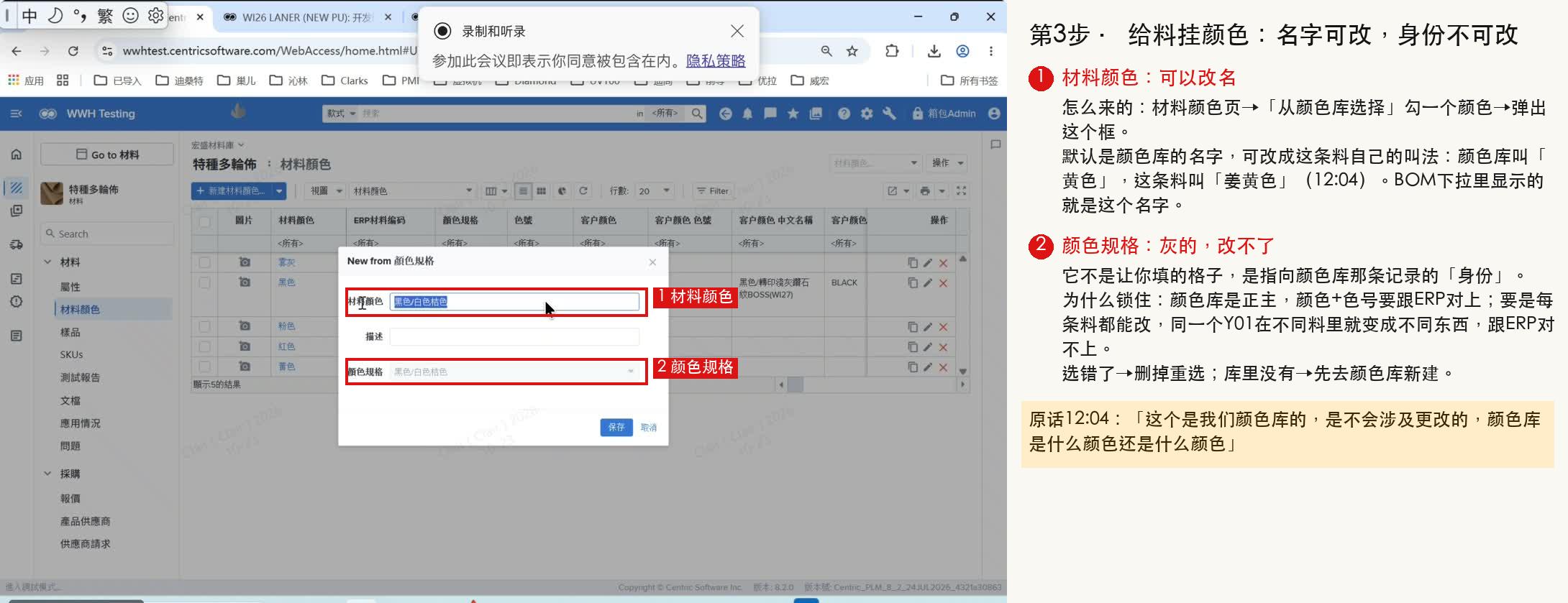Tick the select-all checkbox in table header

pos(205,221)
